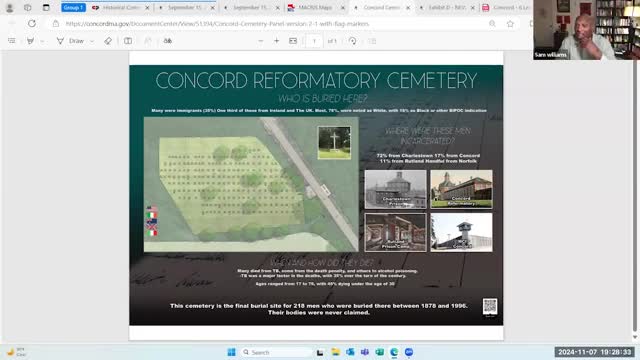
Task: Open Outlook from the taskbar
Action: (x=350, y=352)
